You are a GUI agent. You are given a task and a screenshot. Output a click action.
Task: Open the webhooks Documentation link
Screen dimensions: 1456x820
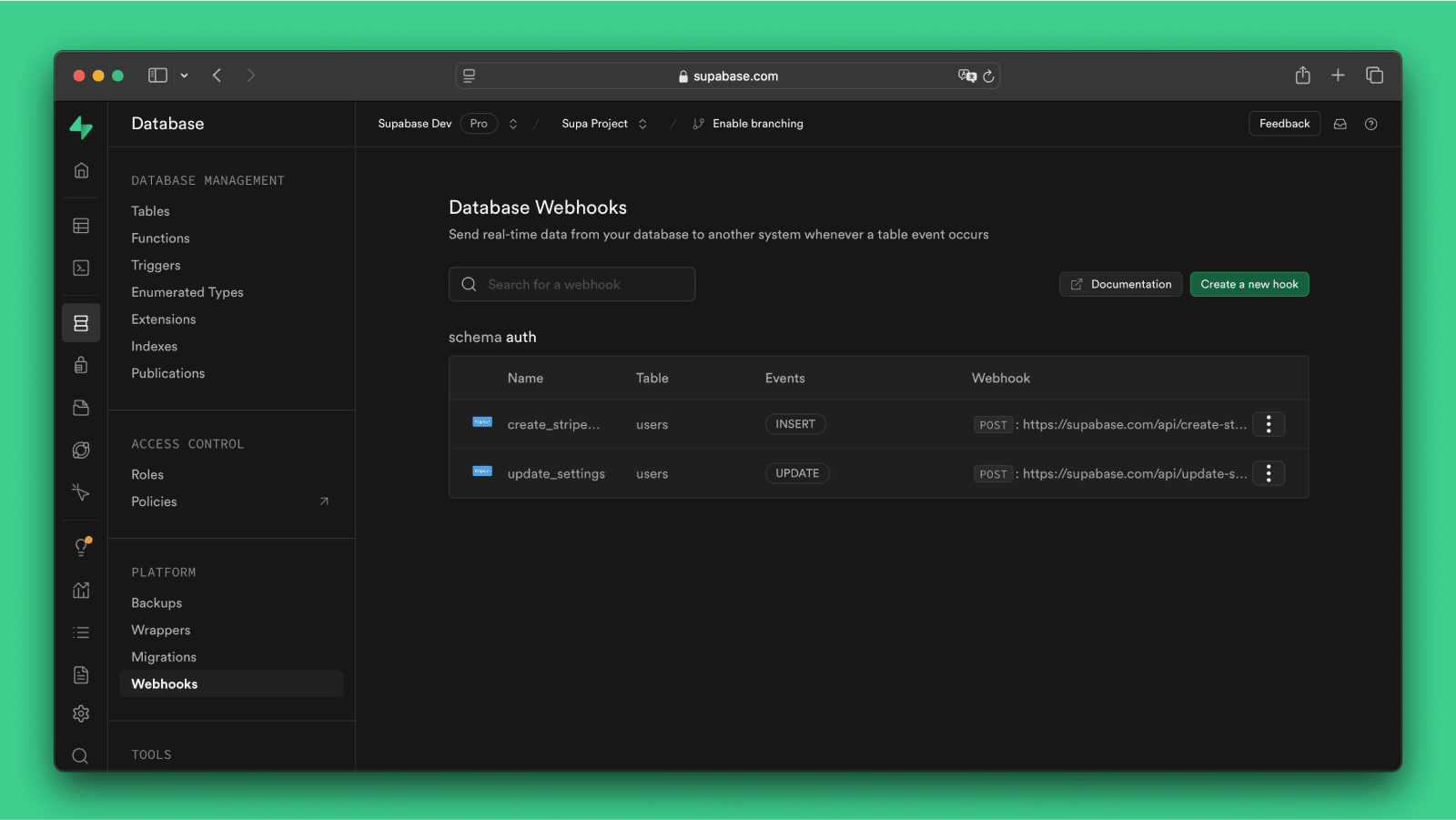click(x=1120, y=284)
